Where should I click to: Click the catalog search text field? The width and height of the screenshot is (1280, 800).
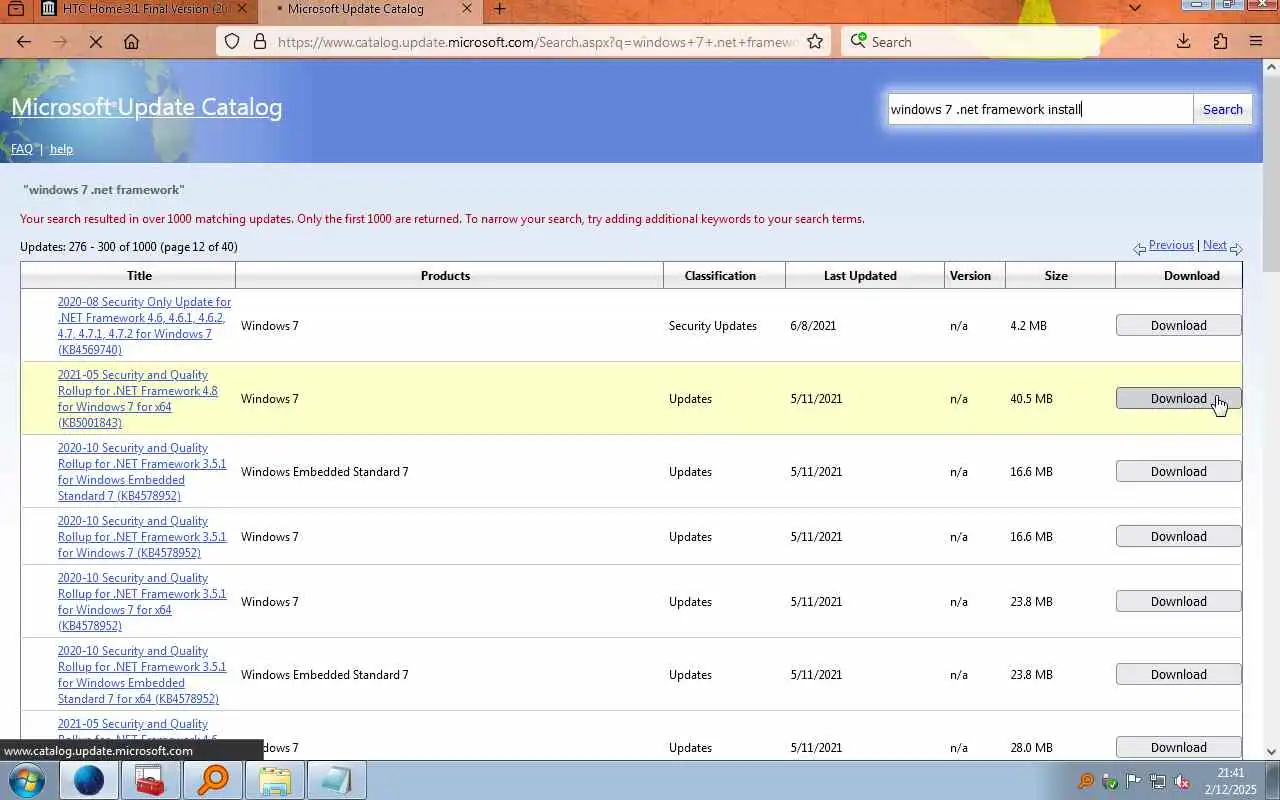(1040, 109)
